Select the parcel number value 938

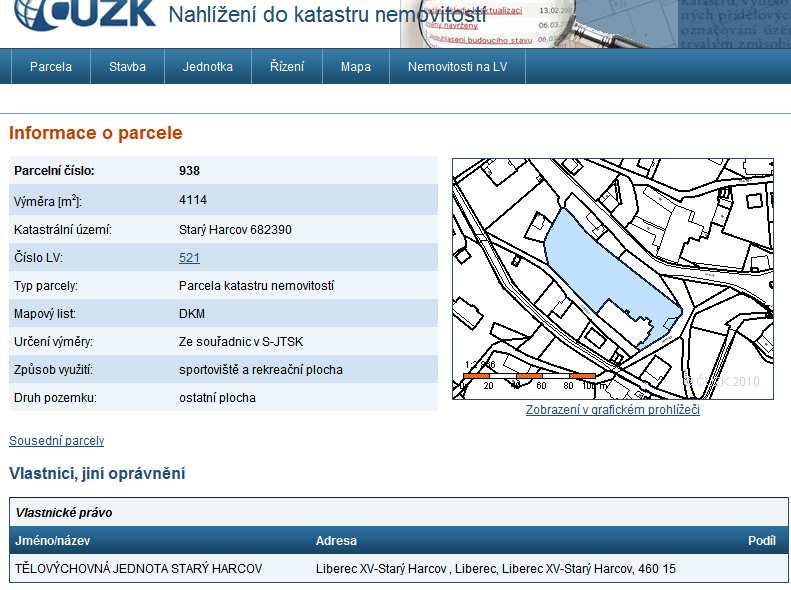click(189, 170)
